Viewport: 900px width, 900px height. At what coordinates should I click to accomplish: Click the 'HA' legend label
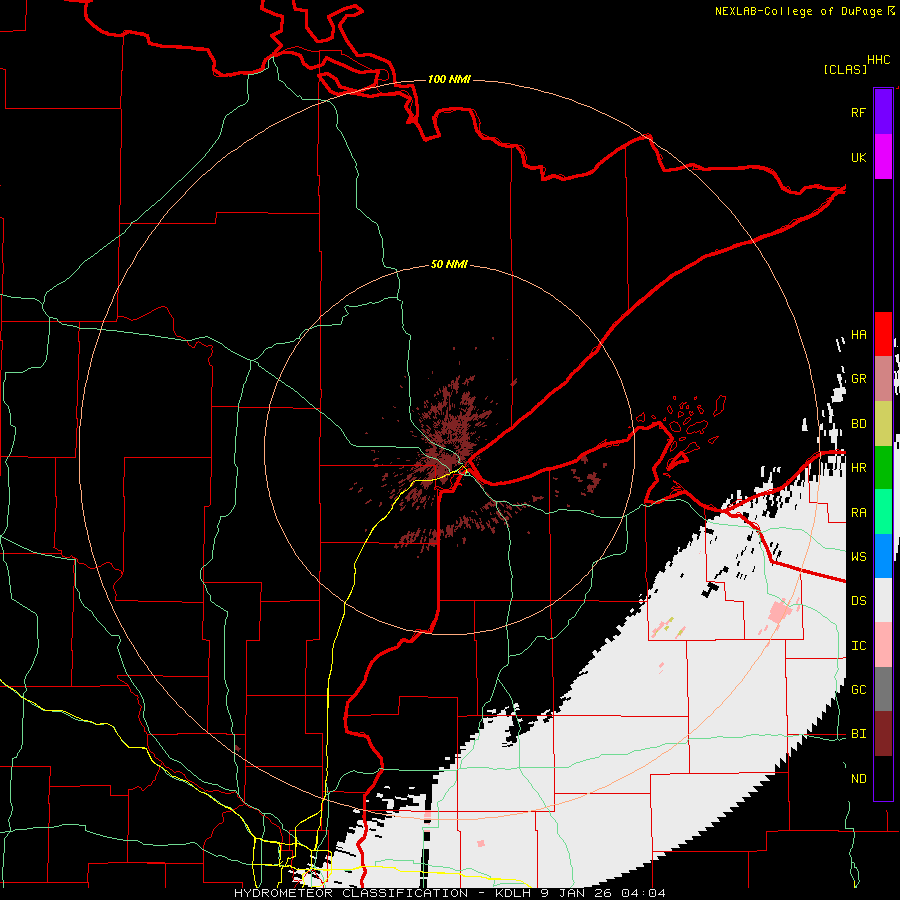[858, 334]
